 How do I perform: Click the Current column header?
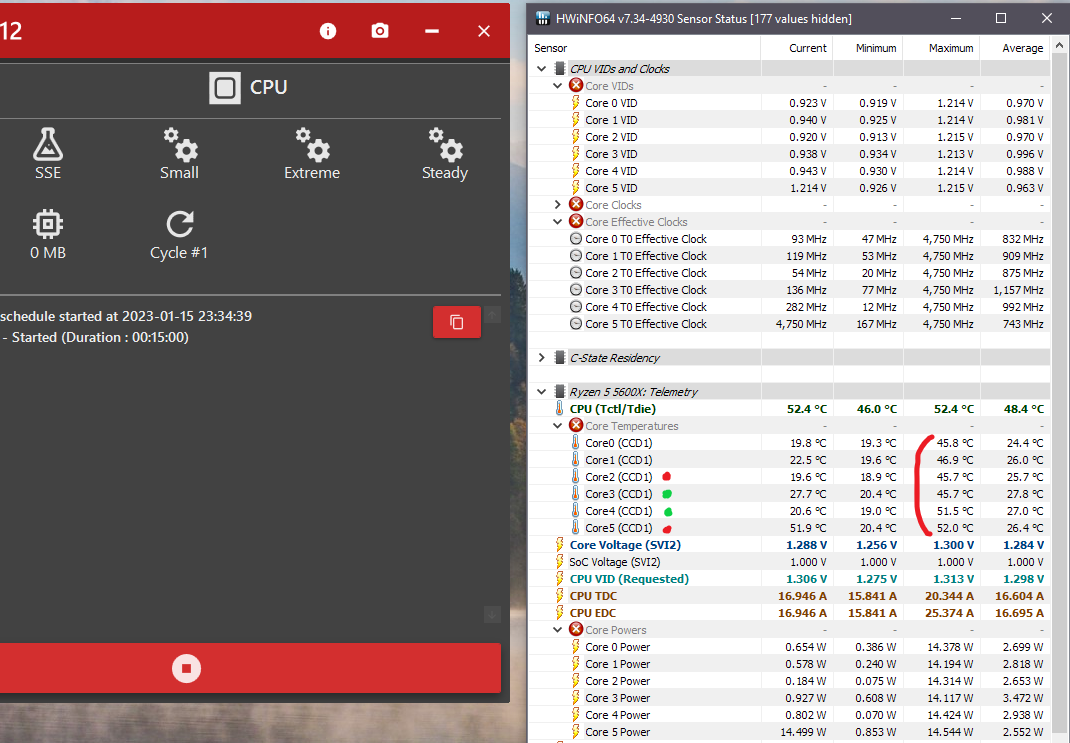click(796, 48)
